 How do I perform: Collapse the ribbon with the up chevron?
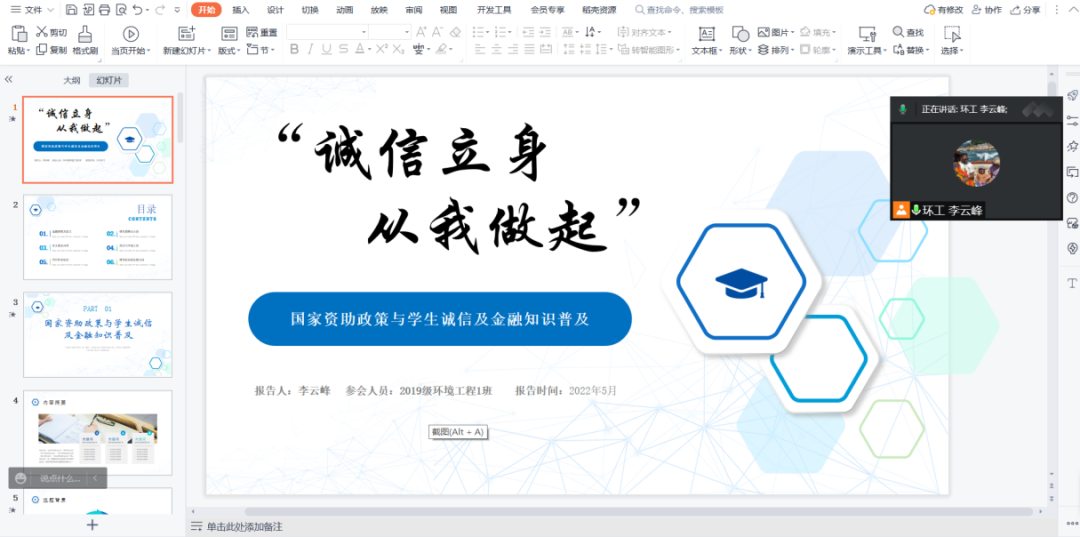[1074, 10]
